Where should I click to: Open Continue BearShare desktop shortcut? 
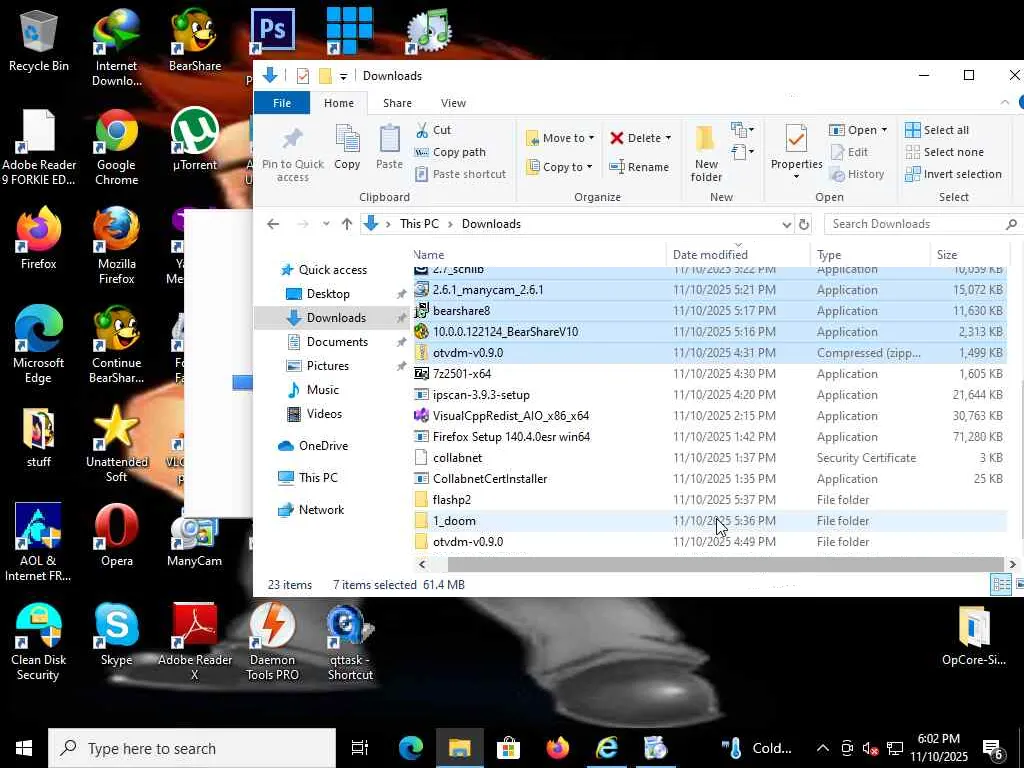[x=116, y=345]
